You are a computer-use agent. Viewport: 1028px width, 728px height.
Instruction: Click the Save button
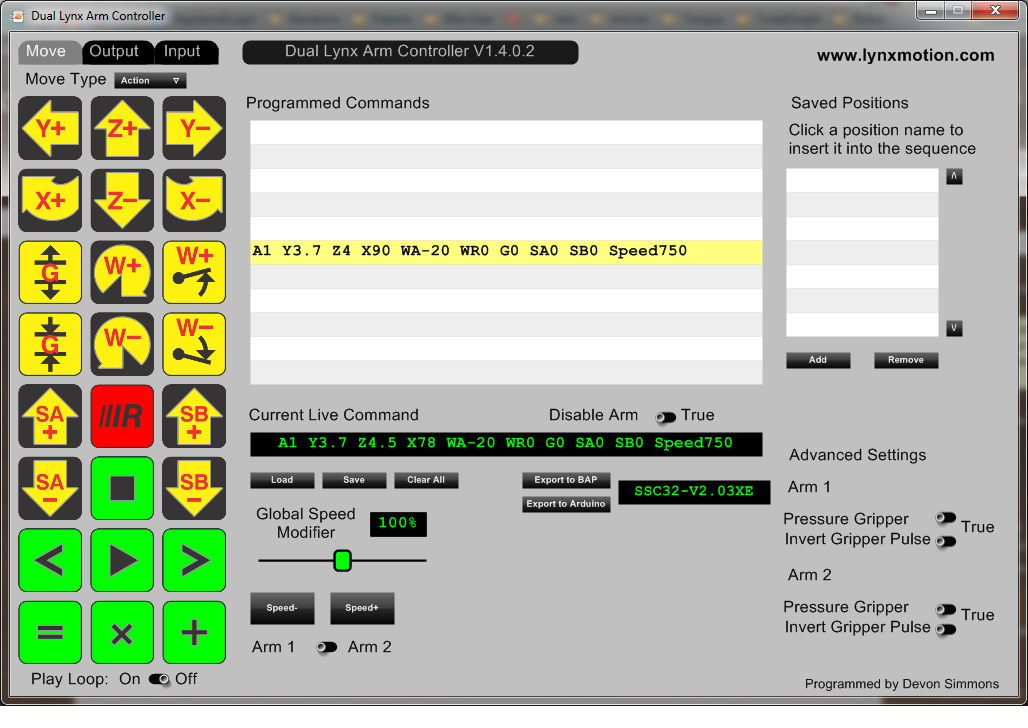[354, 480]
